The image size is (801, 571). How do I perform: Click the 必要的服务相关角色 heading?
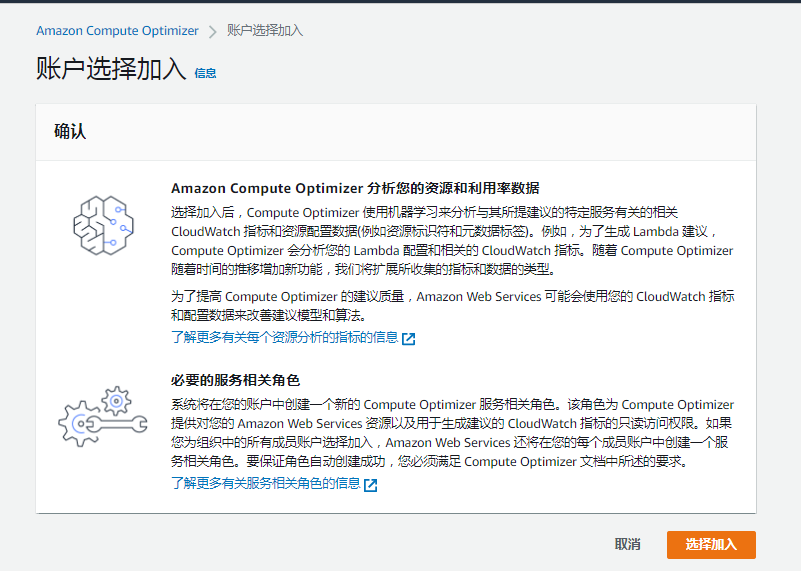[x=235, y=380]
